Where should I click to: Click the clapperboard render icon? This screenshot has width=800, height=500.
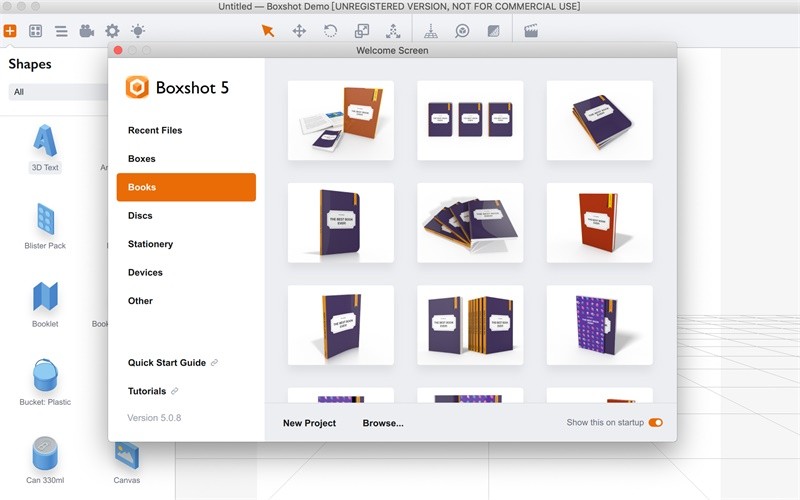click(531, 31)
